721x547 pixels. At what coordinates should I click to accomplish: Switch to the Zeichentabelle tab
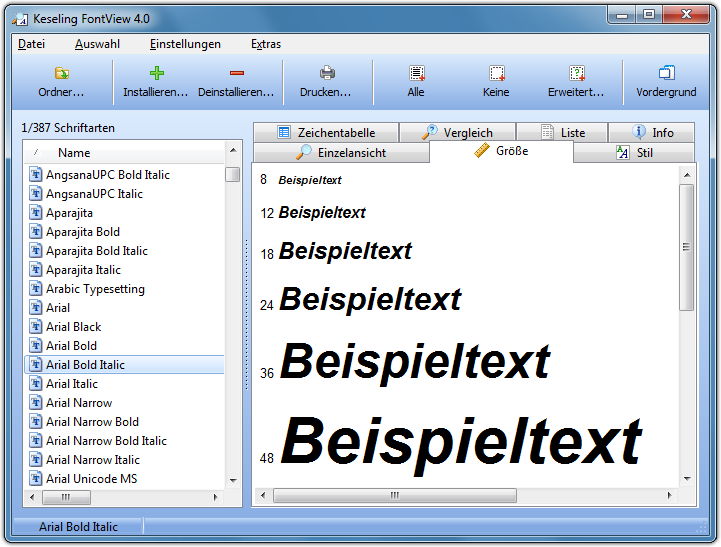tap(326, 132)
